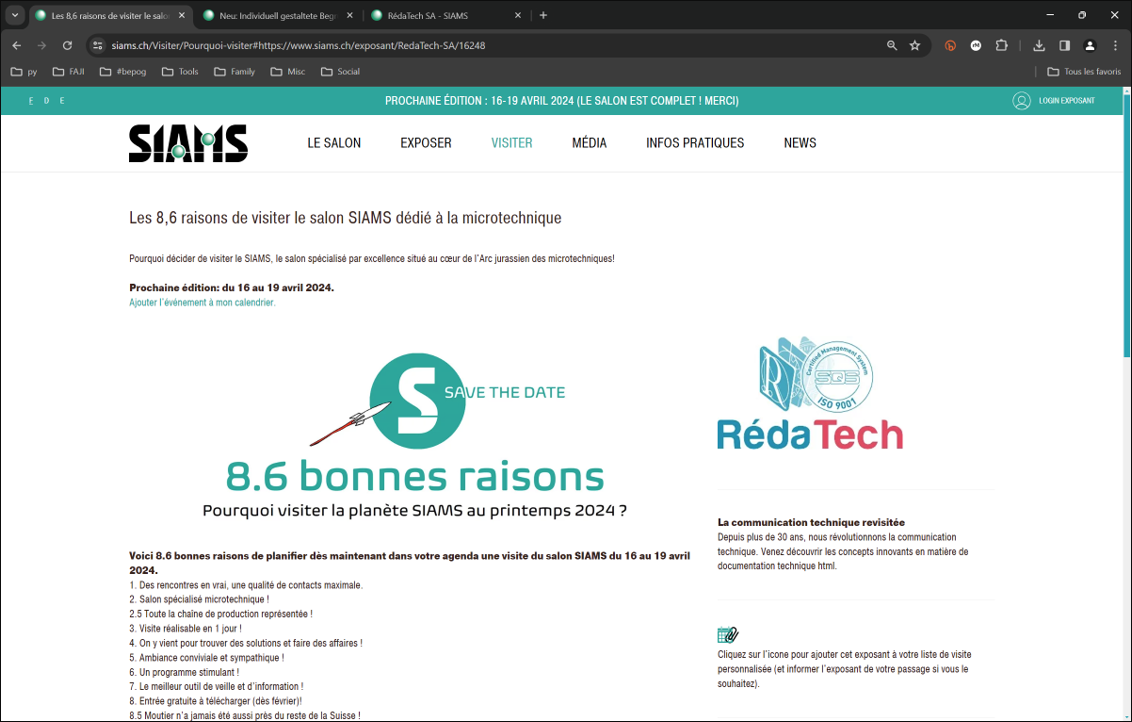Image resolution: width=1132 pixels, height=722 pixels.
Task: Open the LE SALON menu
Action: tap(334, 143)
